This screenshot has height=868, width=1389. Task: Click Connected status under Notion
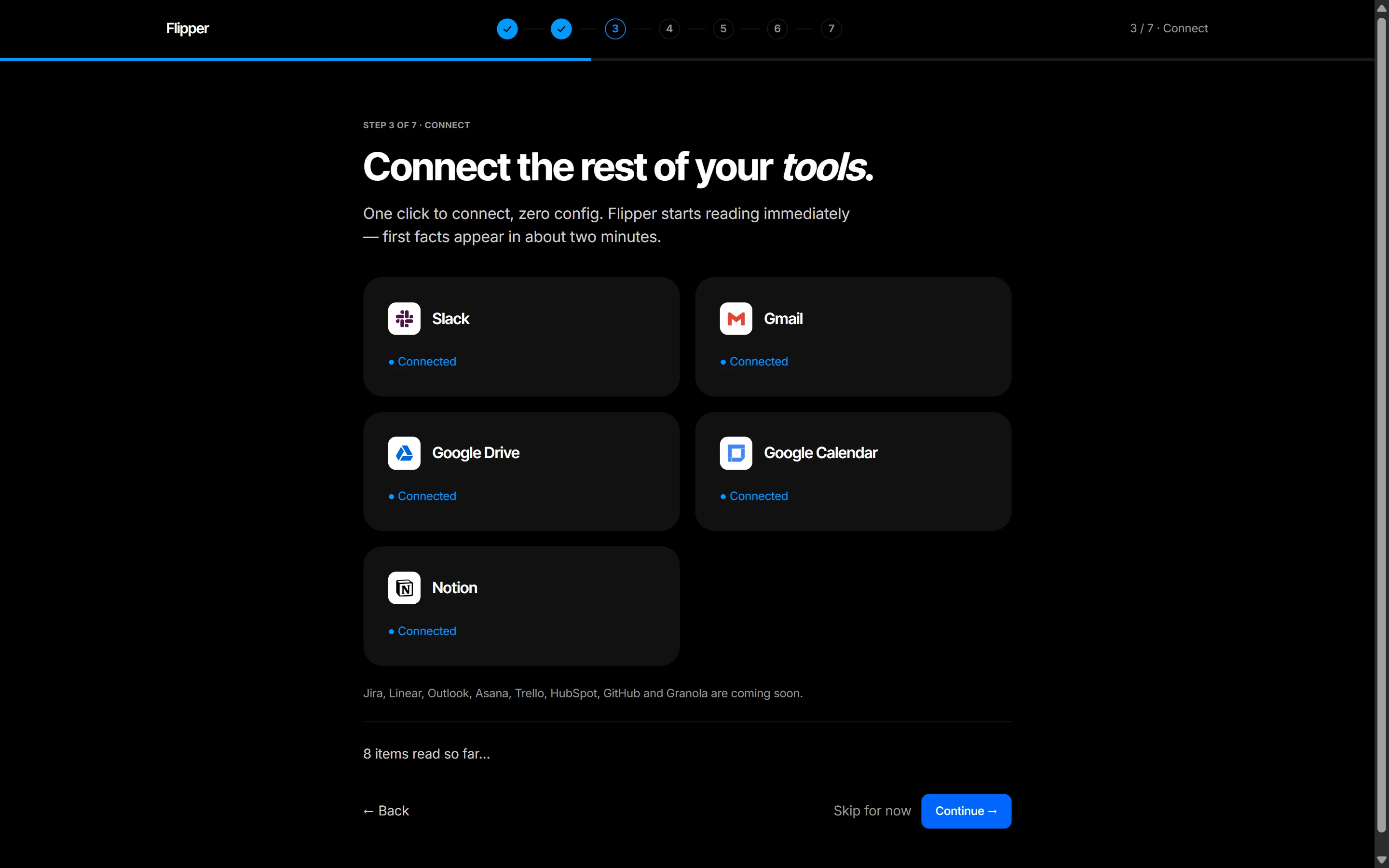[422, 631]
